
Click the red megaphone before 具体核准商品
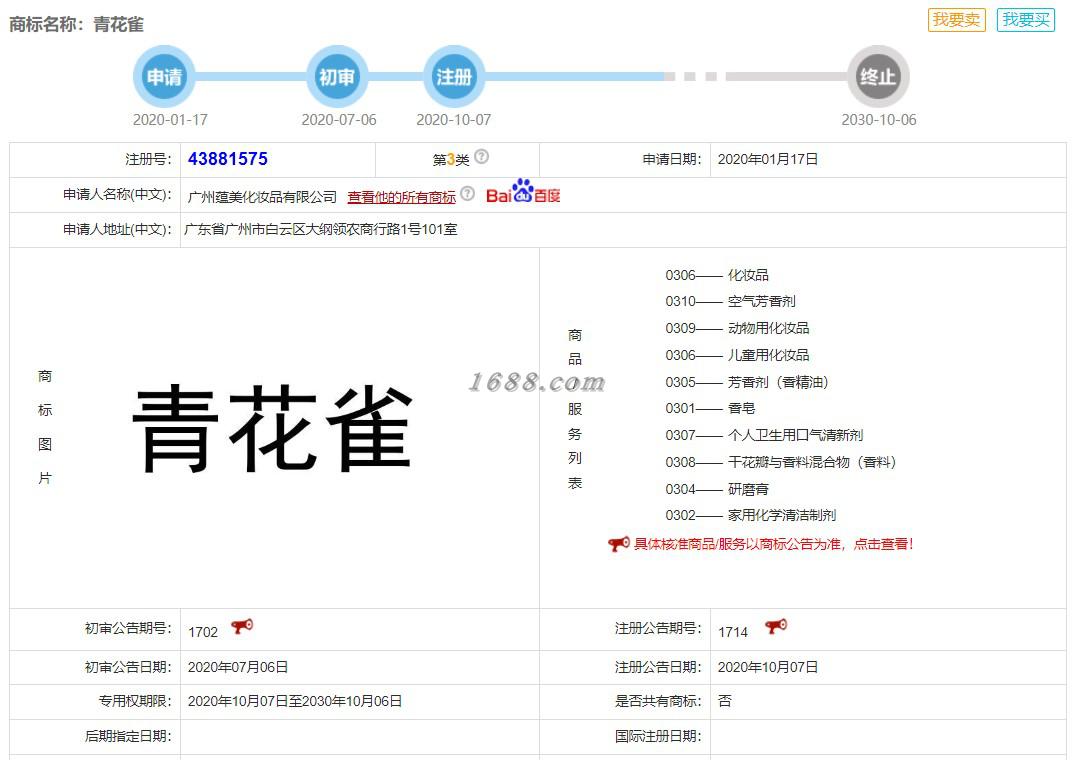pos(619,544)
